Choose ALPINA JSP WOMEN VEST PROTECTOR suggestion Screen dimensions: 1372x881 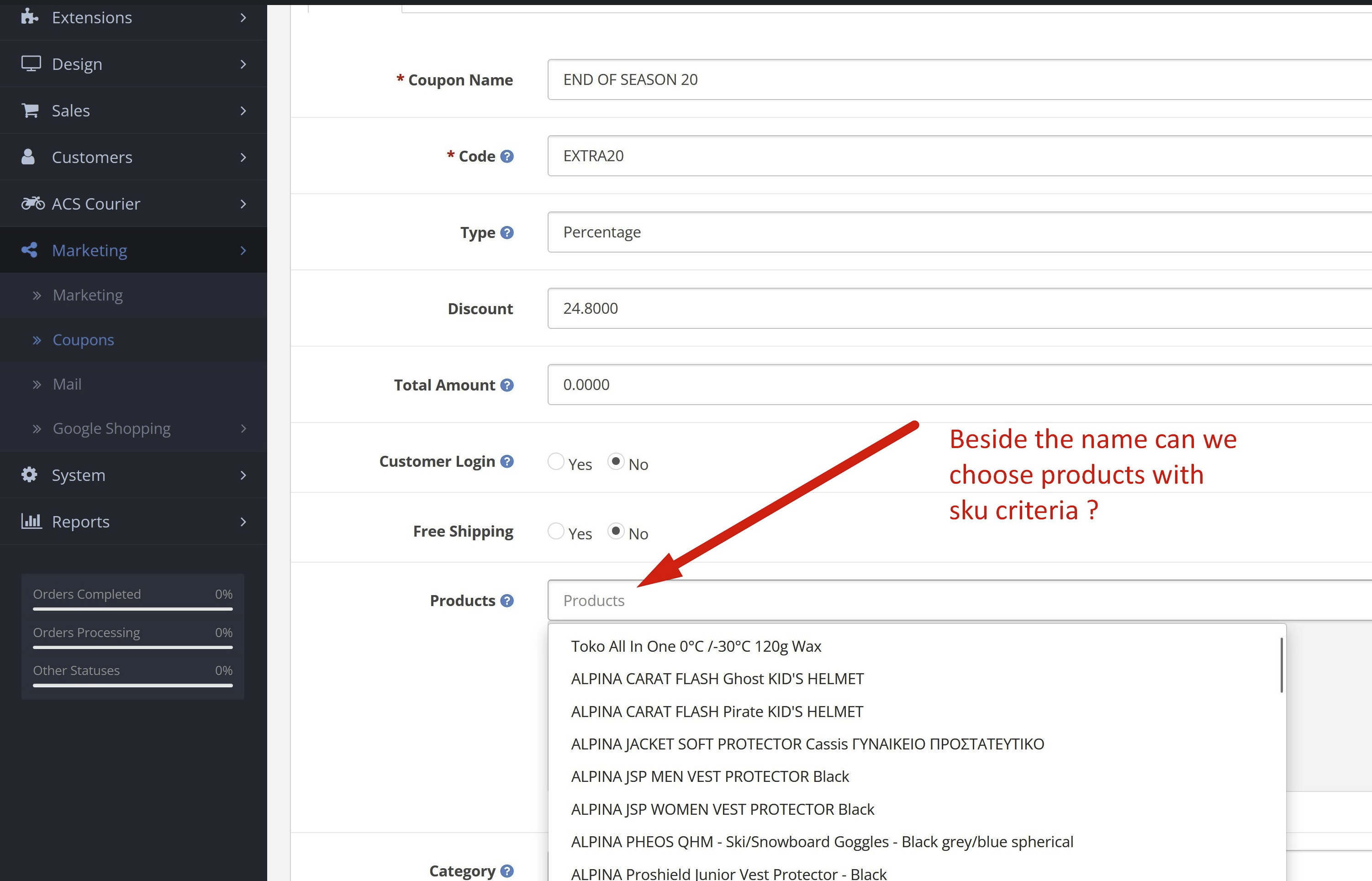point(914,809)
